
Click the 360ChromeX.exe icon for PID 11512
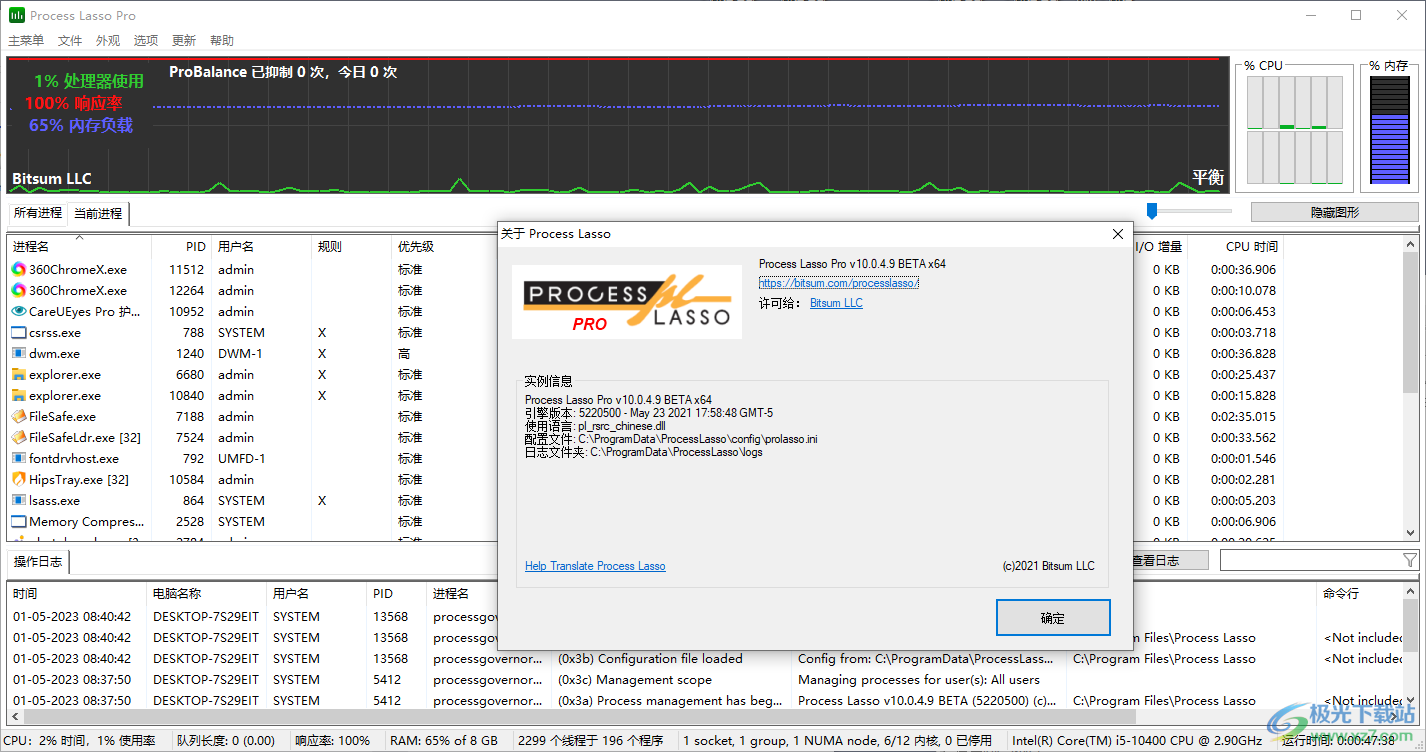tap(18, 269)
